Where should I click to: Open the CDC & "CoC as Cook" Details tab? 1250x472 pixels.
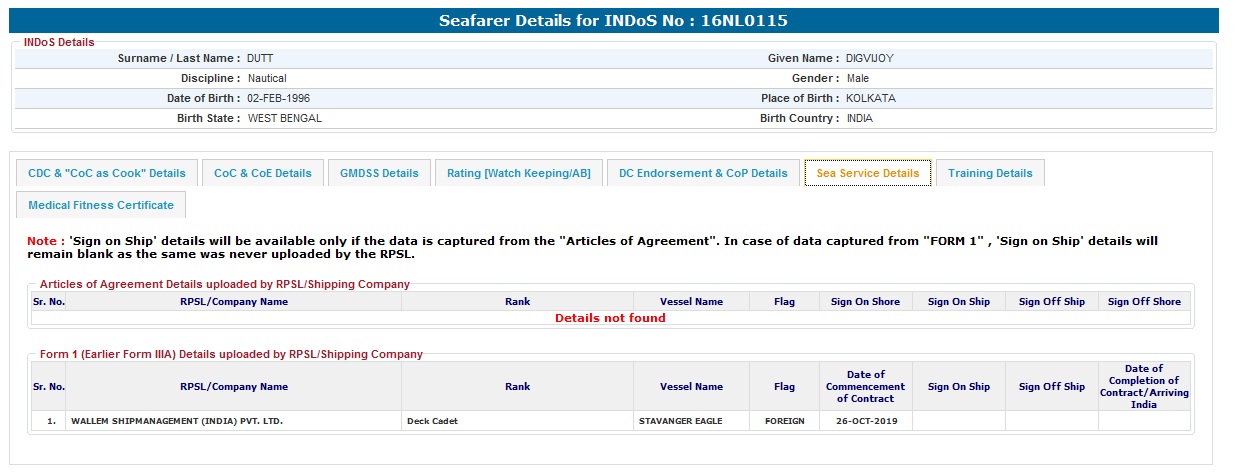tap(107, 173)
